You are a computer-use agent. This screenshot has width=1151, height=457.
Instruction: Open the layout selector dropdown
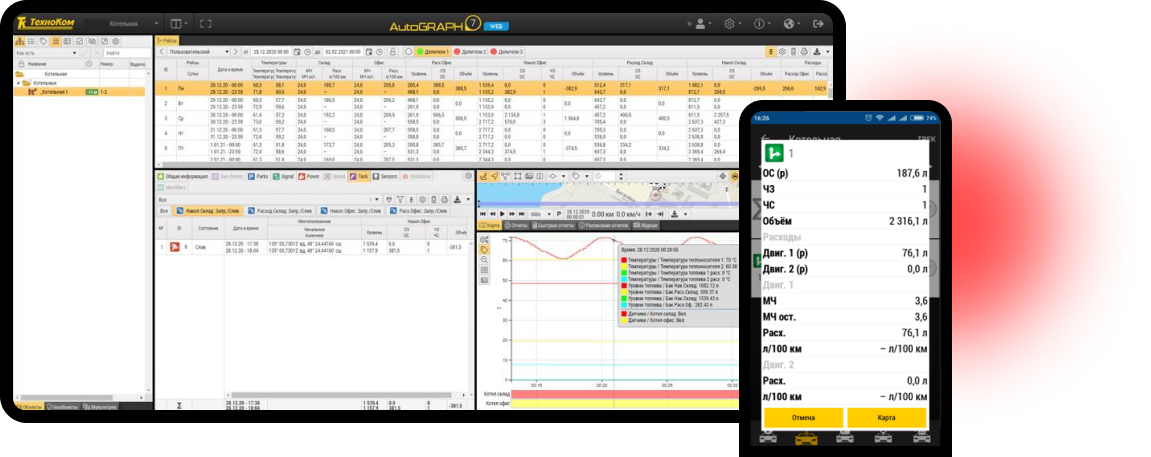click(x=177, y=23)
